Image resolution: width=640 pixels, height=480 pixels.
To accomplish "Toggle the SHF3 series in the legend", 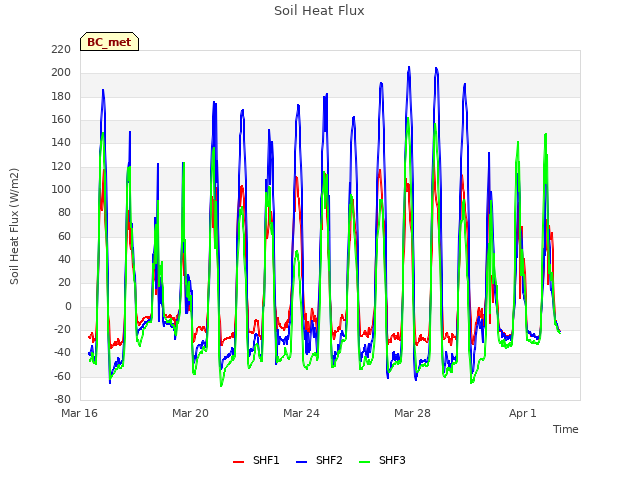I will pyautogui.click(x=382, y=460).
